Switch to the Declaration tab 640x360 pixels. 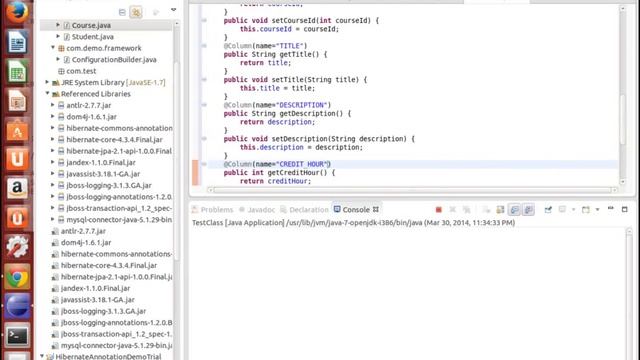tap(304, 210)
